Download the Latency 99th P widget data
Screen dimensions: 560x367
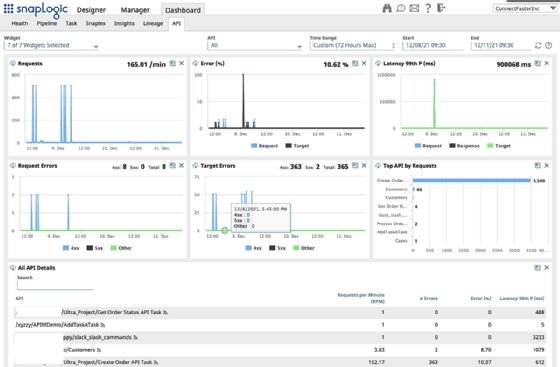tap(378, 64)
